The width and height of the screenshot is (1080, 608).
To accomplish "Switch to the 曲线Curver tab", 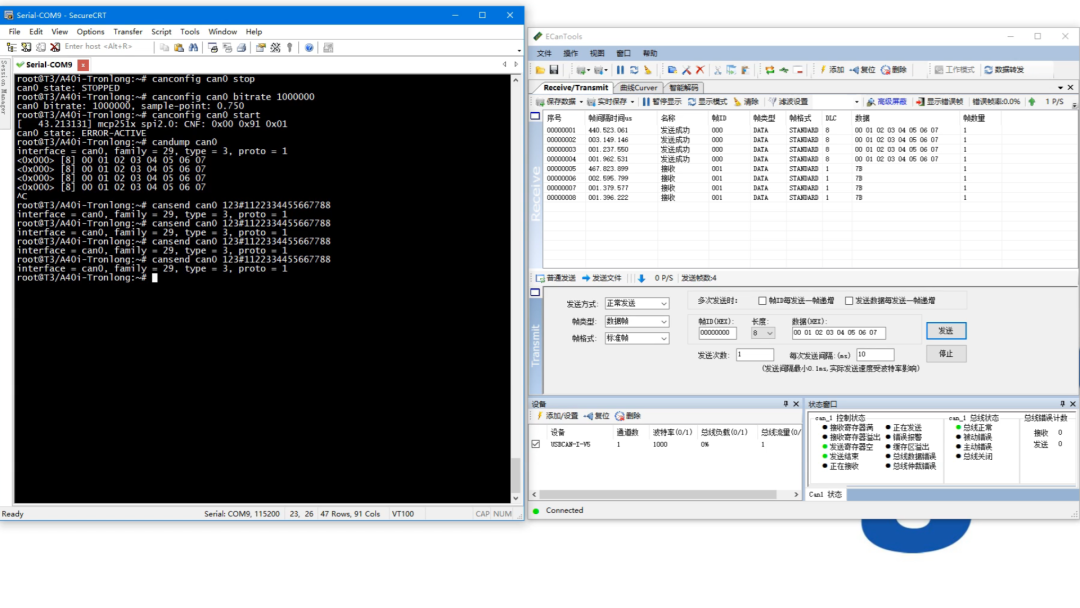I will (638, 87).
